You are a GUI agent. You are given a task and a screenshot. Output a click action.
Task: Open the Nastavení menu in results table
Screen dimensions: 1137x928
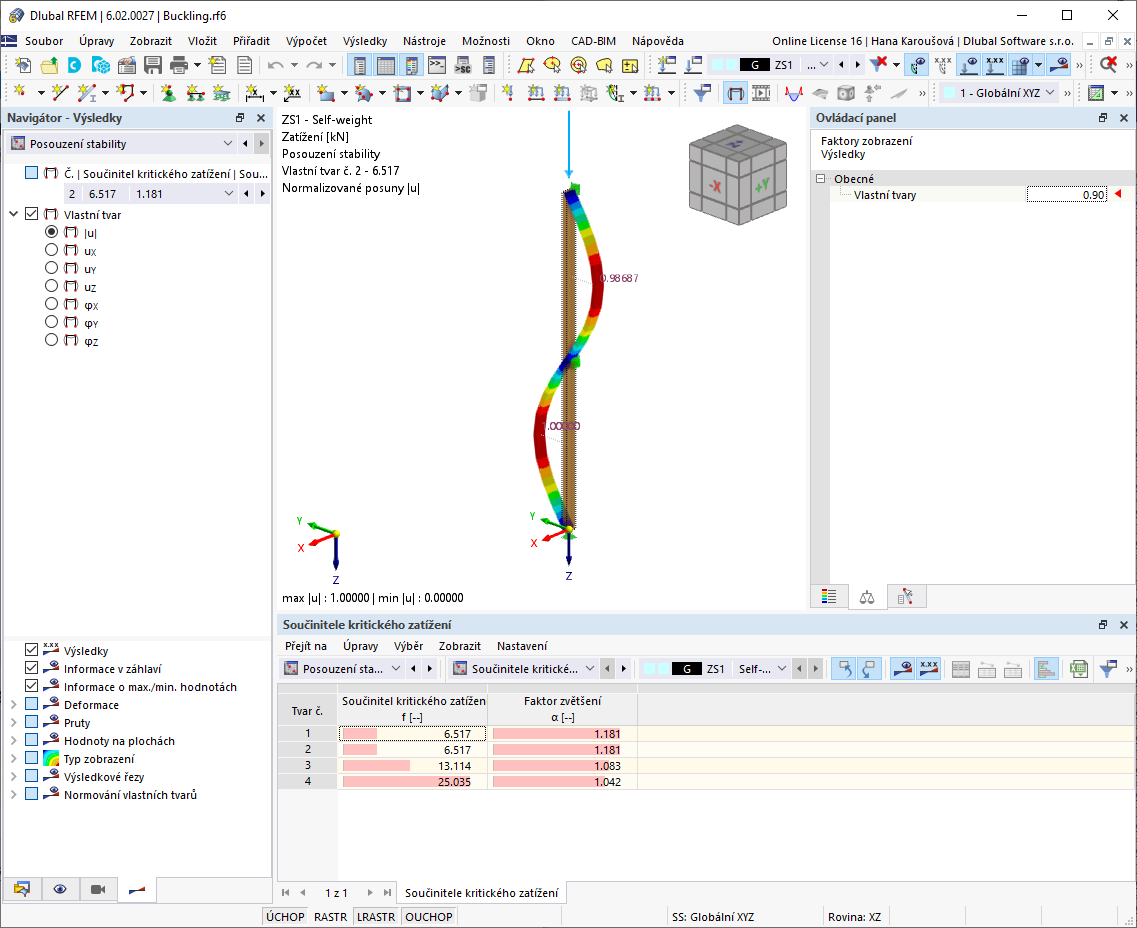(521, 646)
